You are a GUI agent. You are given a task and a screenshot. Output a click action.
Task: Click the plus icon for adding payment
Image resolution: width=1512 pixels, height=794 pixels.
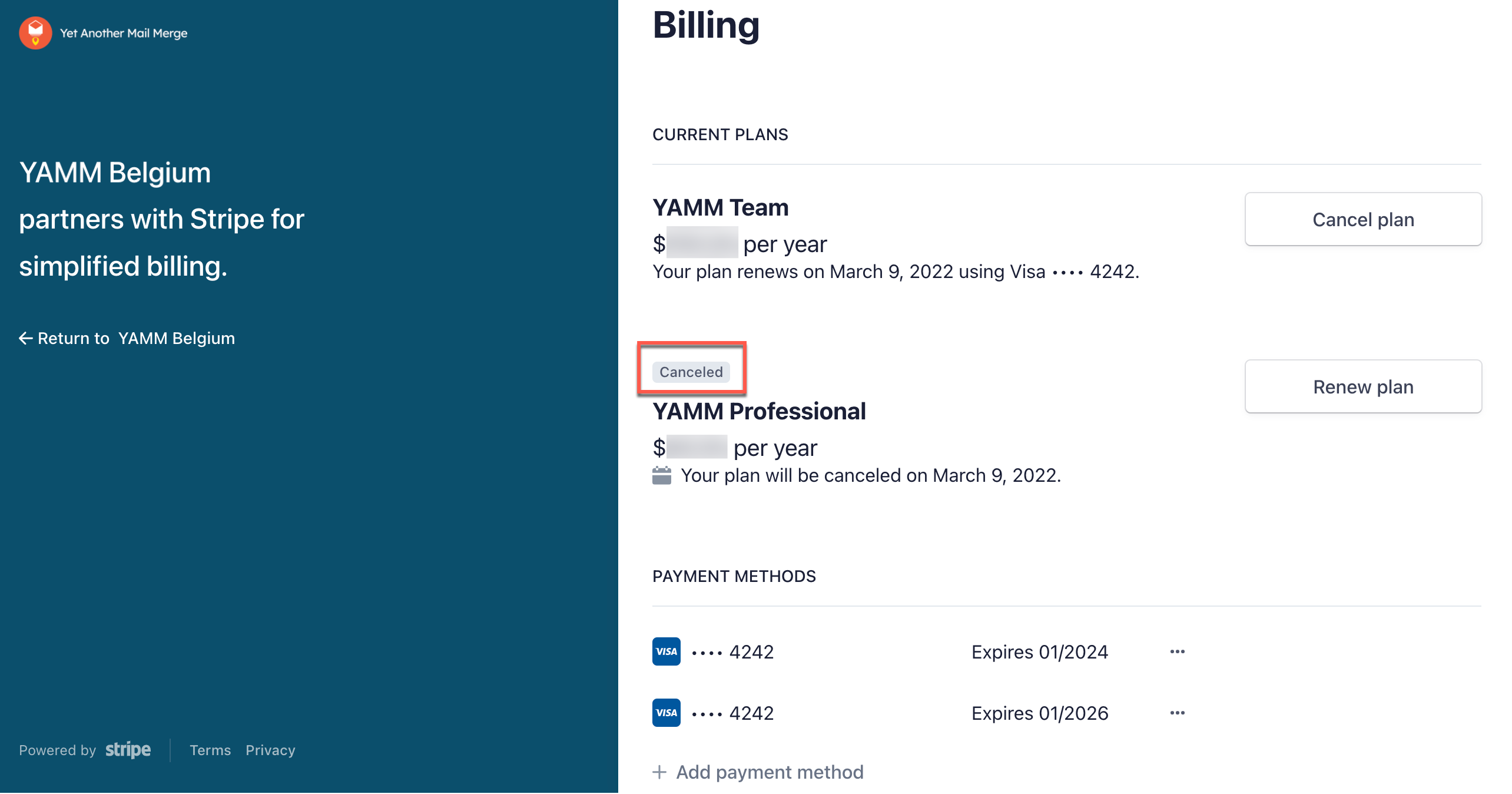point(659,772)
